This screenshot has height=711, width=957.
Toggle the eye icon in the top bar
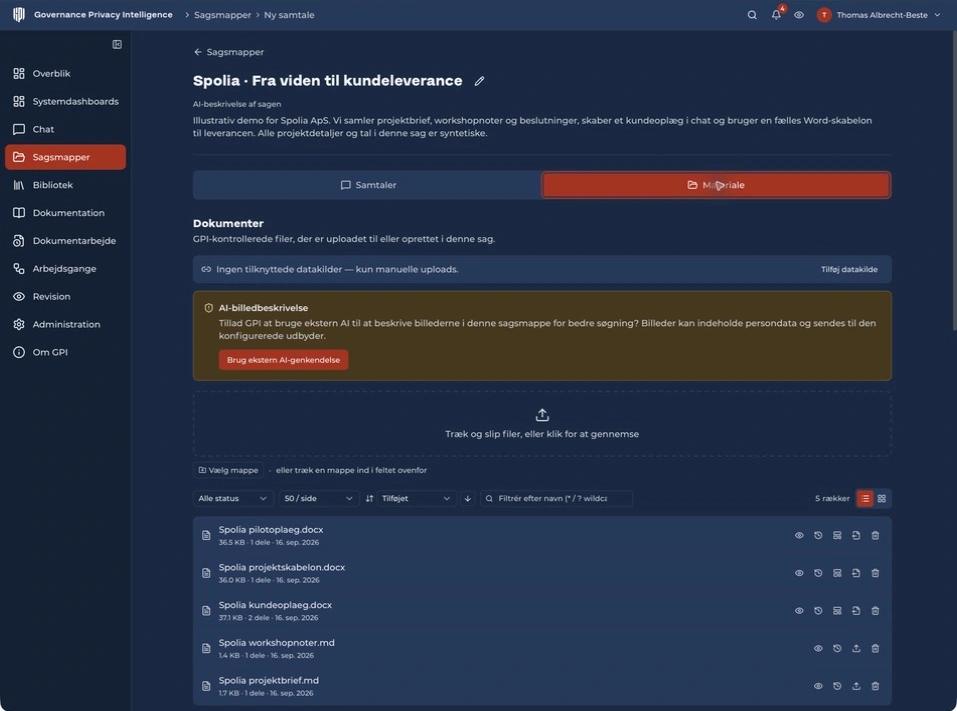point(799,15)
